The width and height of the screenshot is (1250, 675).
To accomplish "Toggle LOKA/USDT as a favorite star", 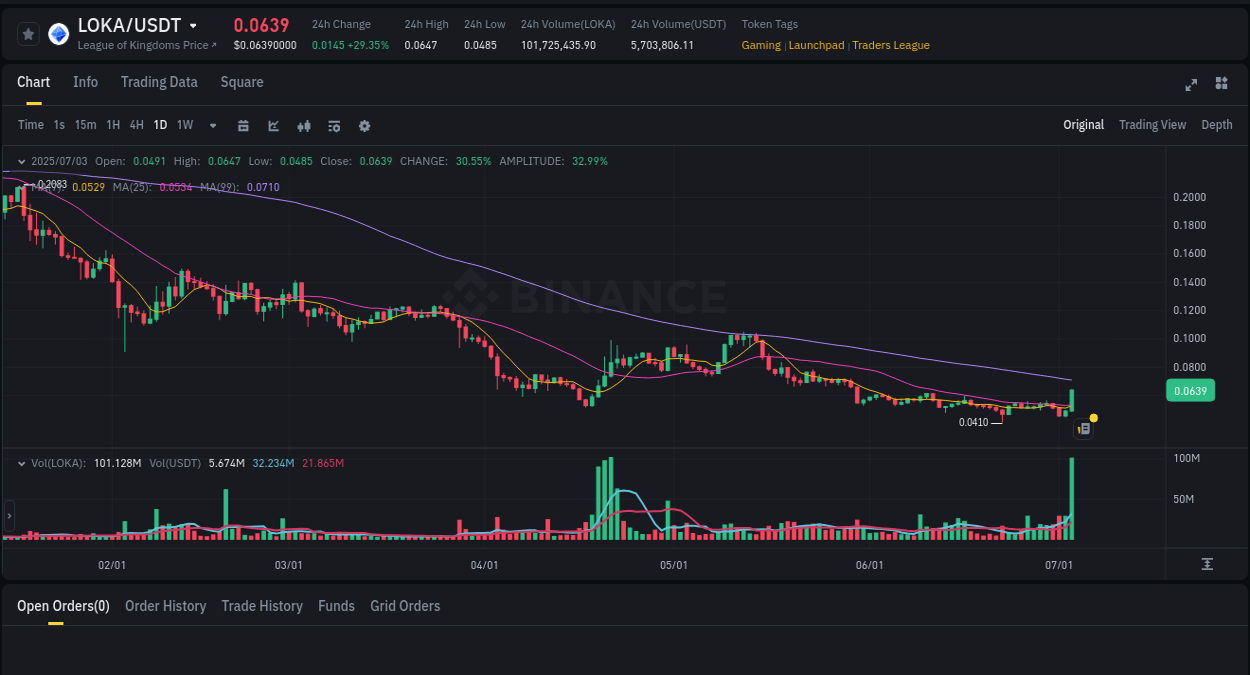I will click(27, 33).
